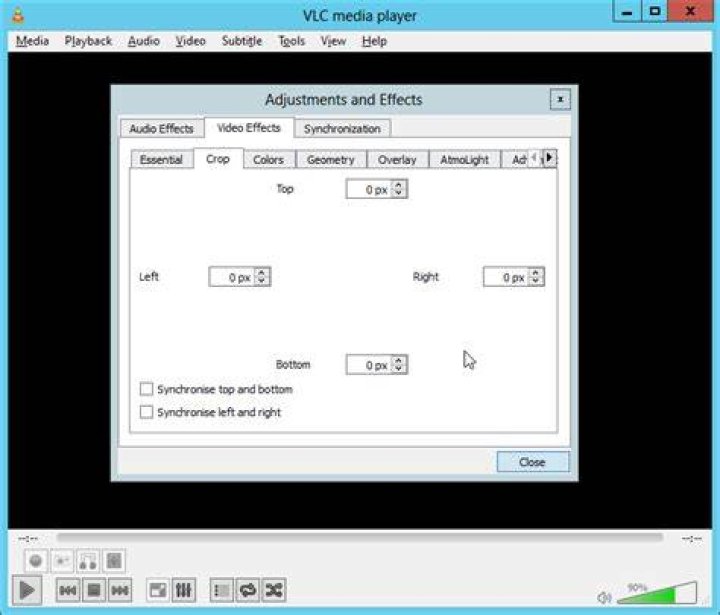
Task: Click the Right crop input field
Action: 506,277
